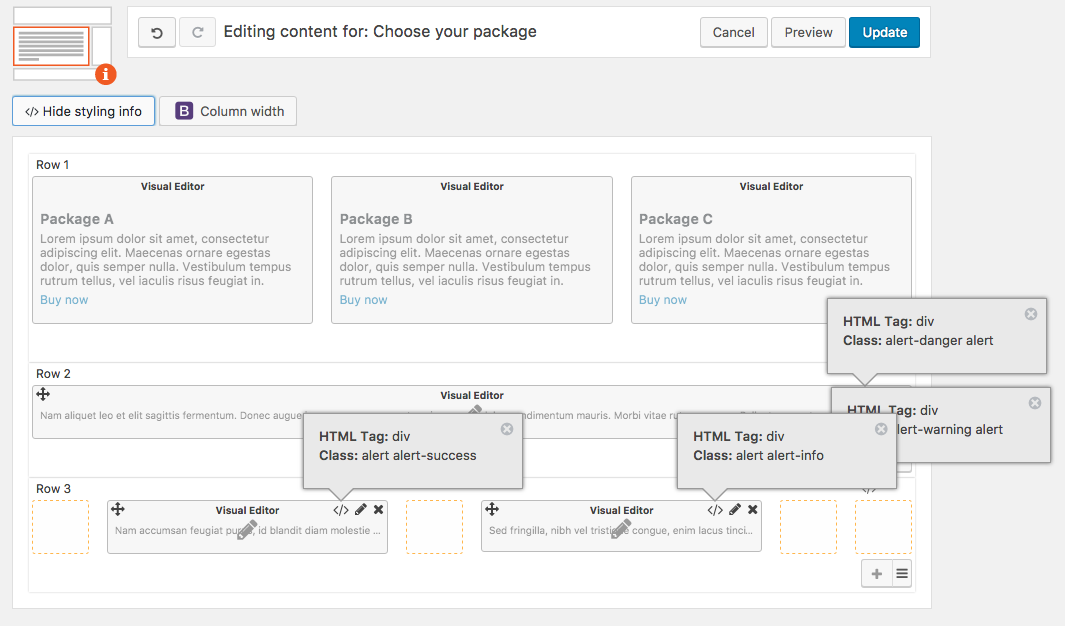This screenshot has height=626, width=1065.
Task: Click styling code icon on alert-info cell
Action: [715, 510]
